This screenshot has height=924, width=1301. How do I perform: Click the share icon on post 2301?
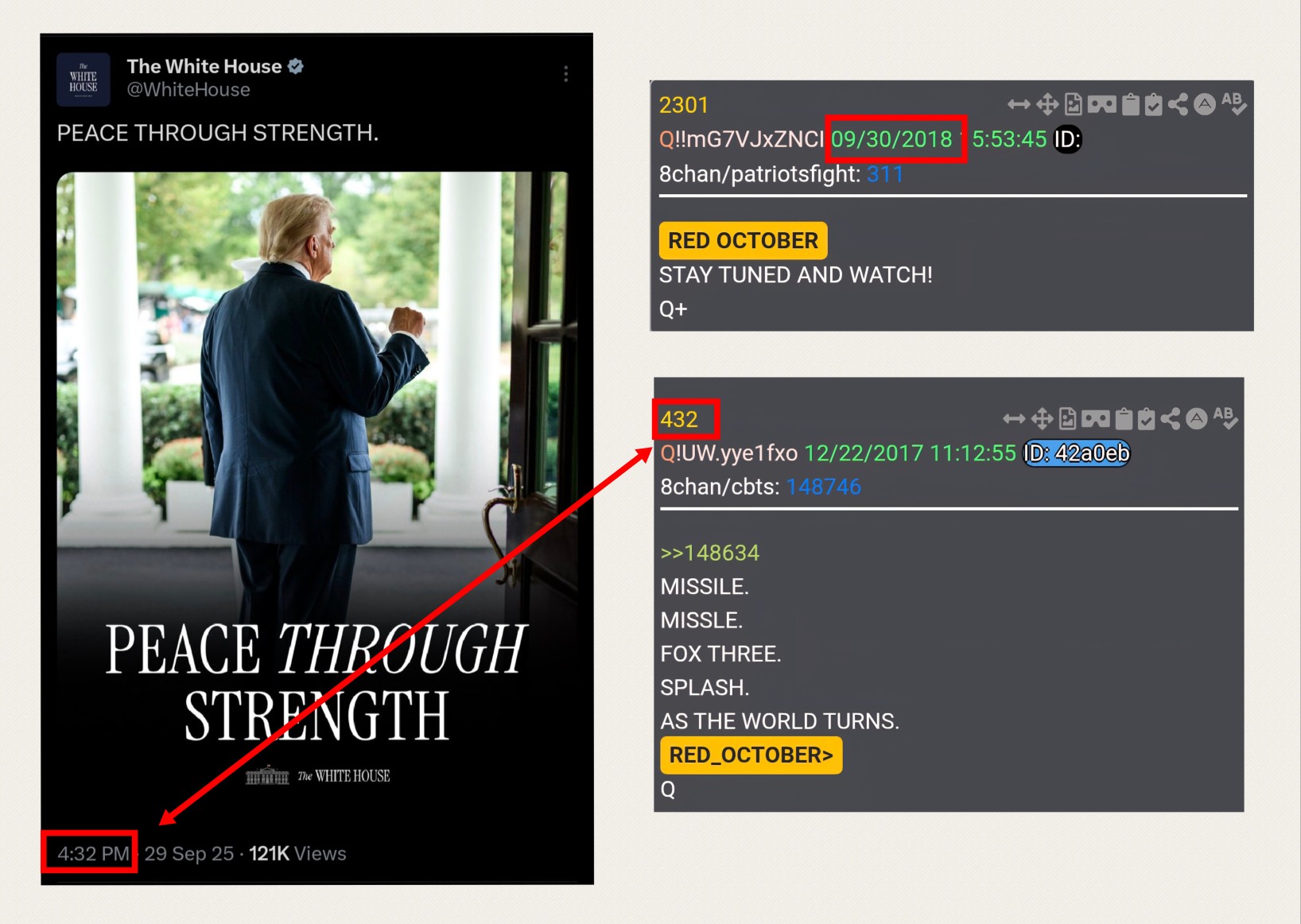(x=1179, y=104)
